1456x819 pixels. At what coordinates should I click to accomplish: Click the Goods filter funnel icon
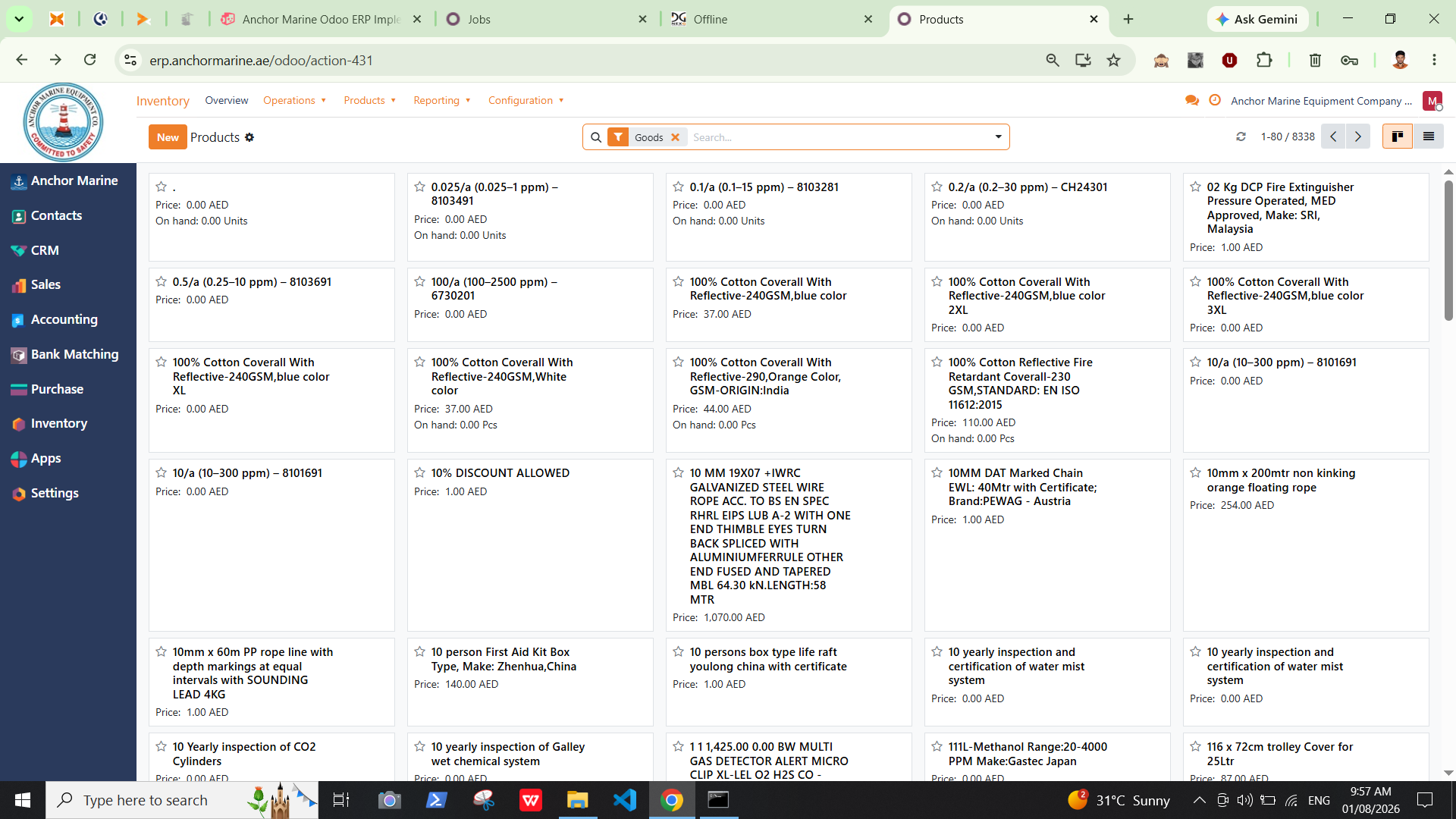coord(618,137)
